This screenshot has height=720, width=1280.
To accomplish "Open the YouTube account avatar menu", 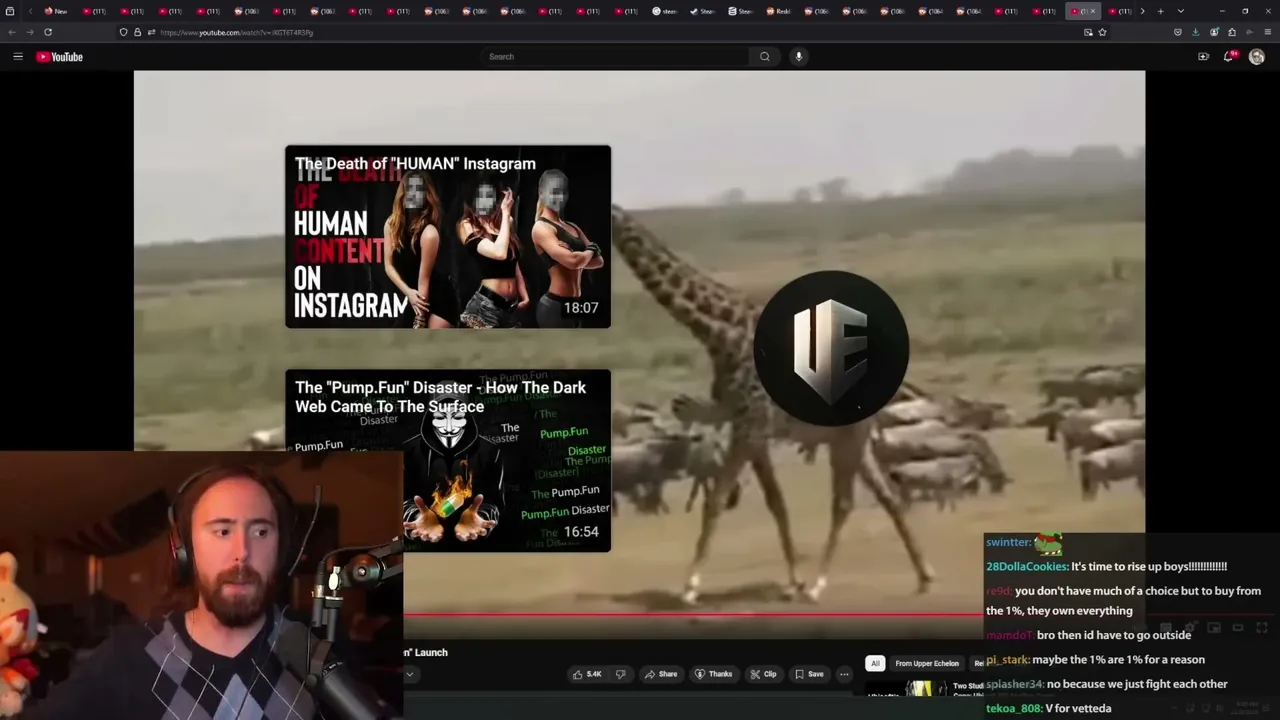I will point(1257,57).
